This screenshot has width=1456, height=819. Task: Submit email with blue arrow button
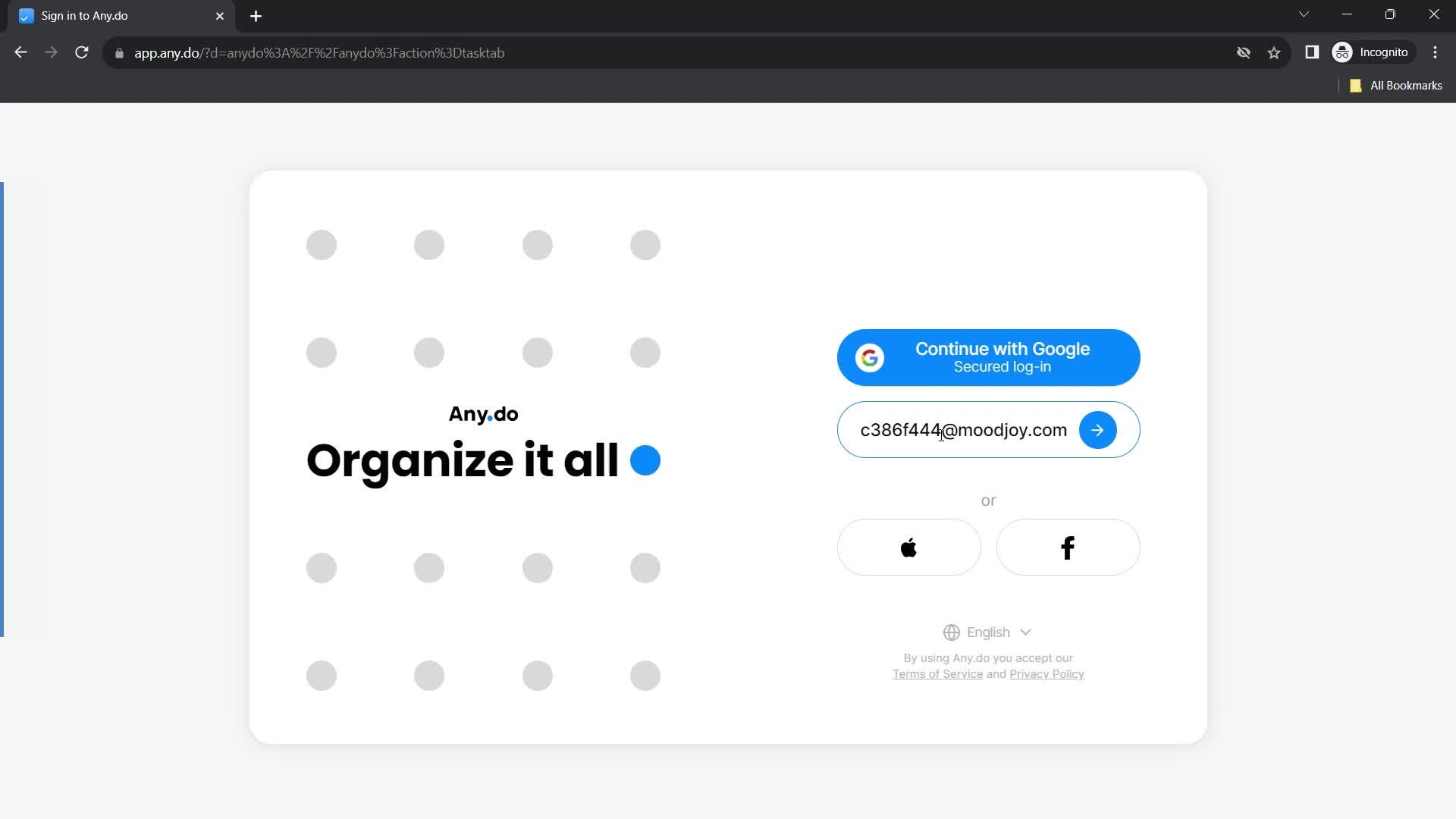click(x=1097, y=430)
